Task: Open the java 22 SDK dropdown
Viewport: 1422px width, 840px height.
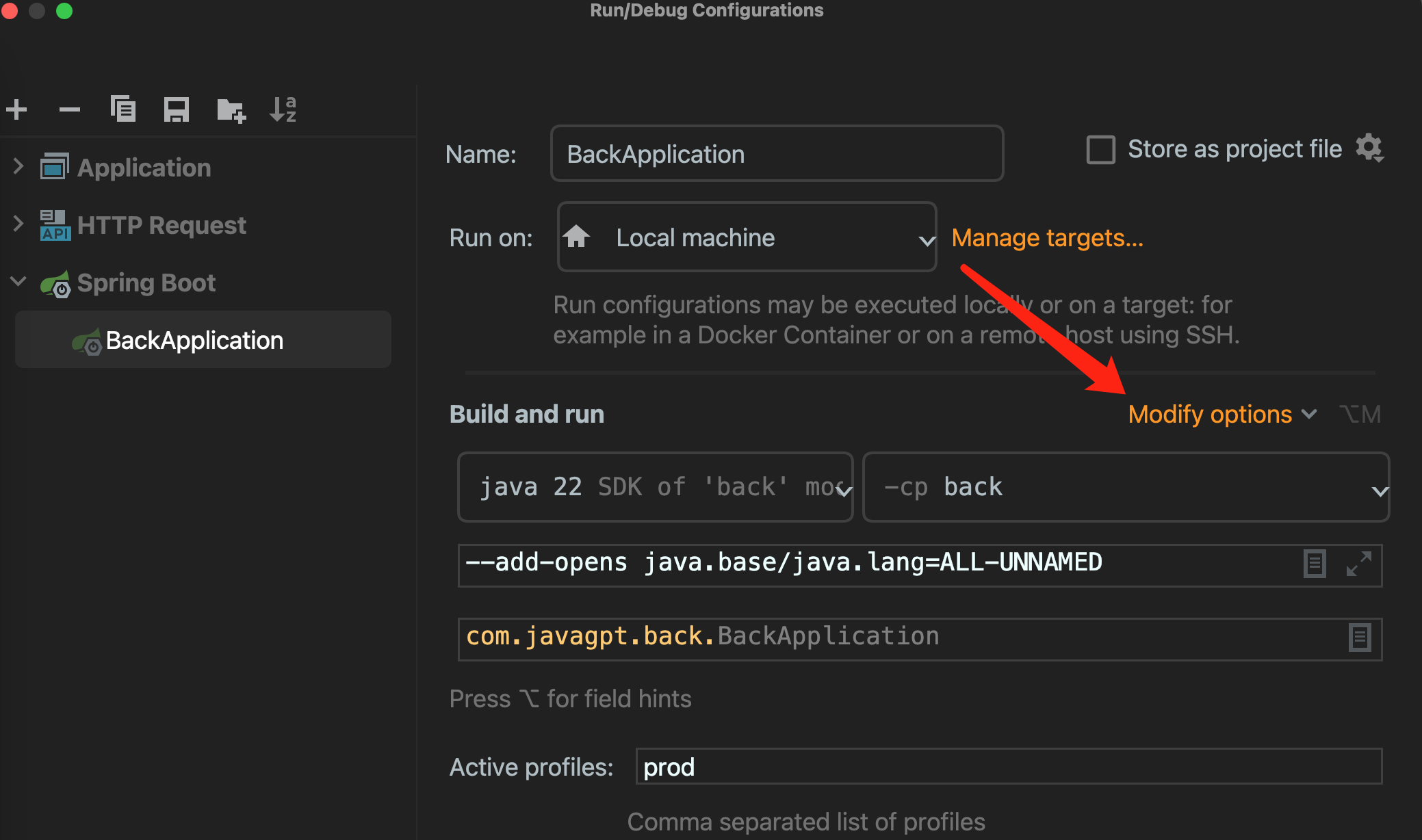Action: tap(655, 487)
